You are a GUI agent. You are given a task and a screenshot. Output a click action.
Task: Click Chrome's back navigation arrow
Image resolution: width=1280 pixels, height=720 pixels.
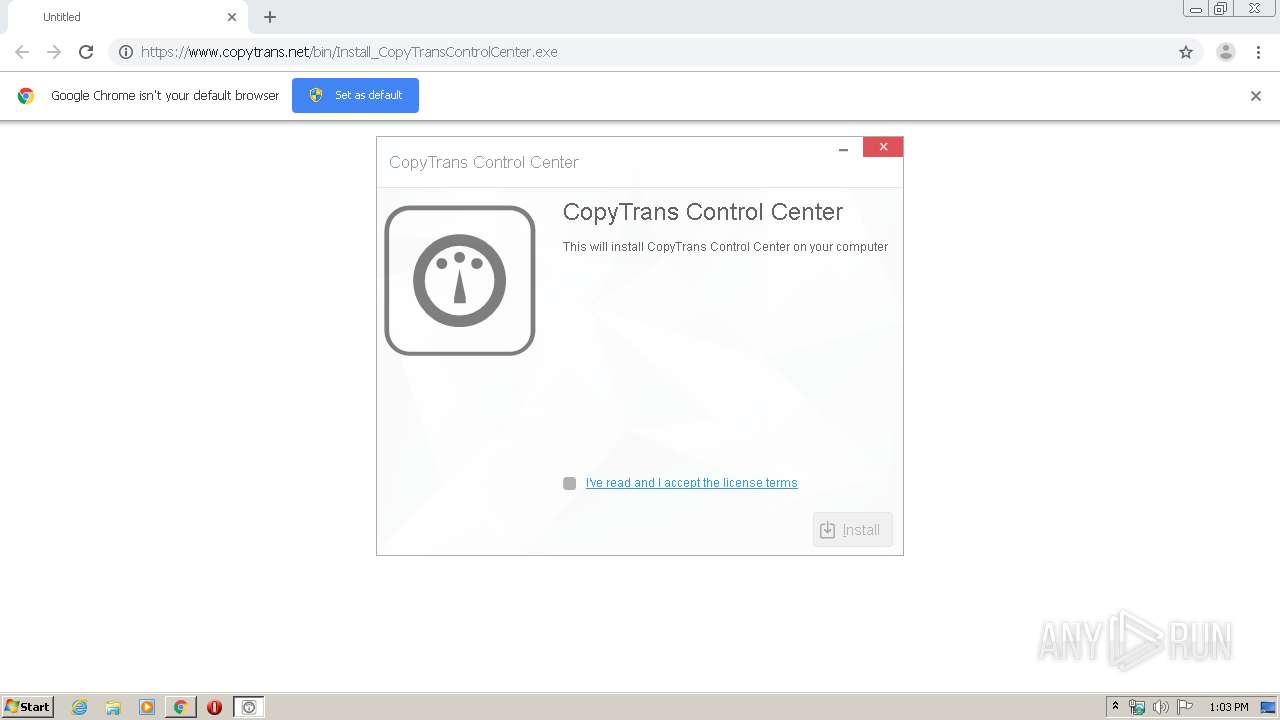(x=22, y=52)
